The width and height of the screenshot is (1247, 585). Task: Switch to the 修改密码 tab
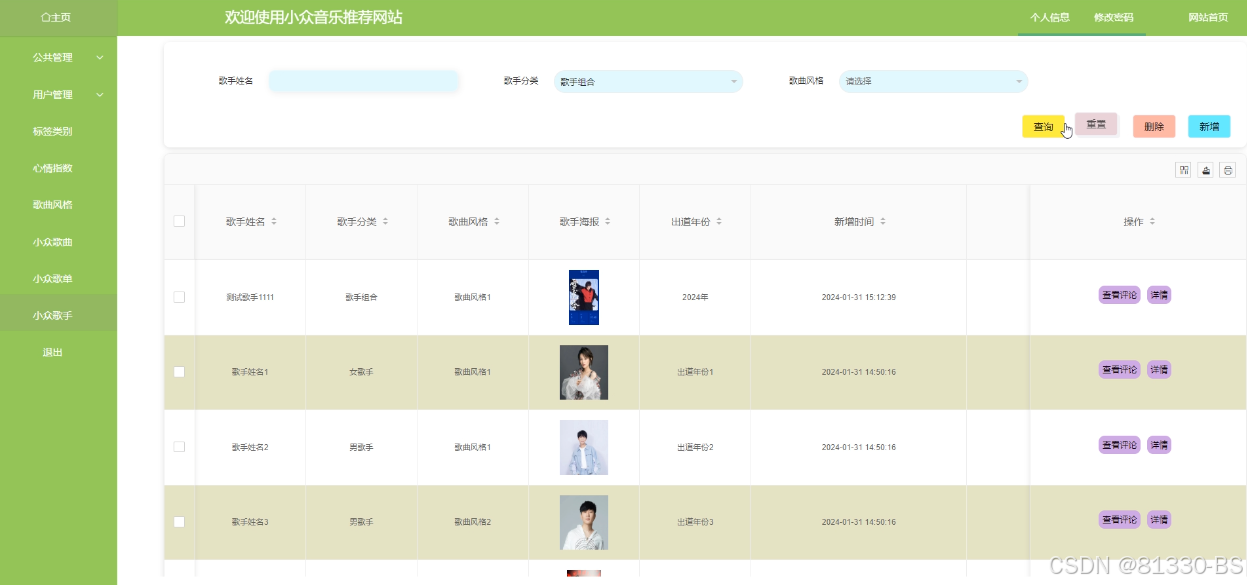coord(1114,18)
